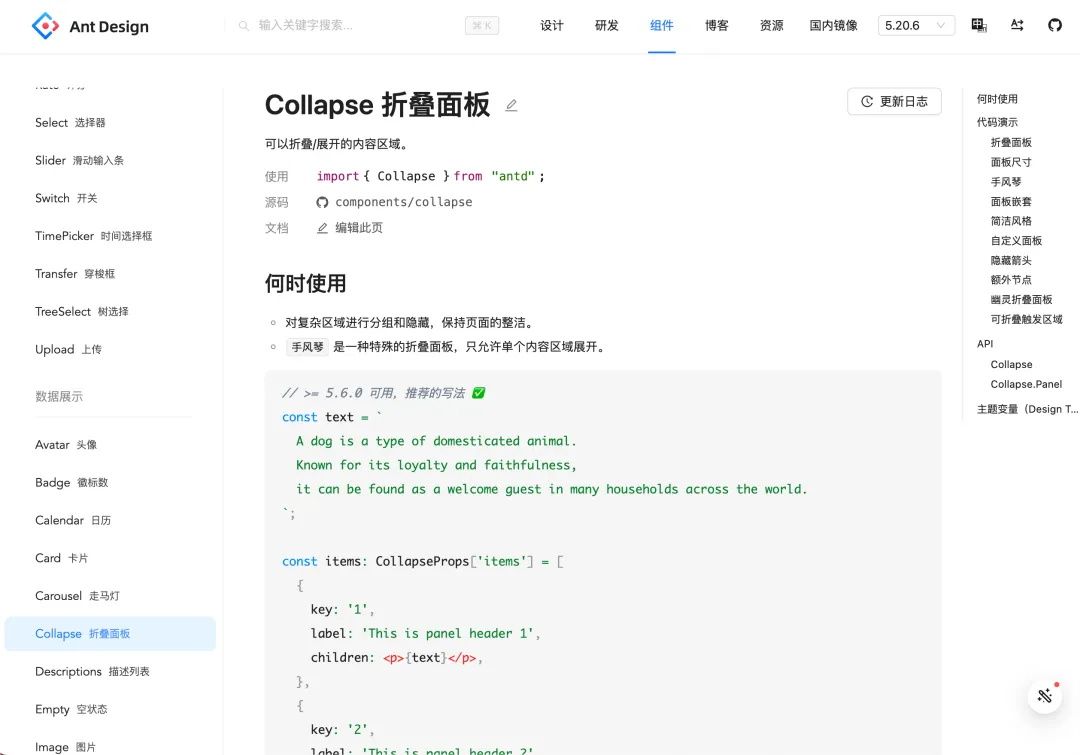Click the const items: CollapseProps code line
Screen dimensions: 1080x755
tap(422, 561)
